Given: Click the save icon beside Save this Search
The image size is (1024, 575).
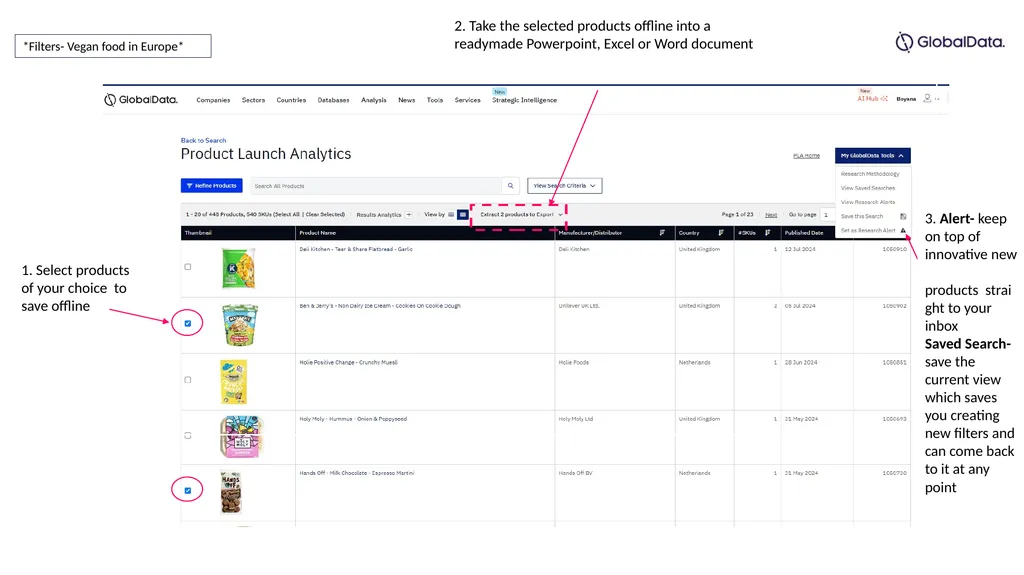Looking at the screenshot, I should 903,216.
